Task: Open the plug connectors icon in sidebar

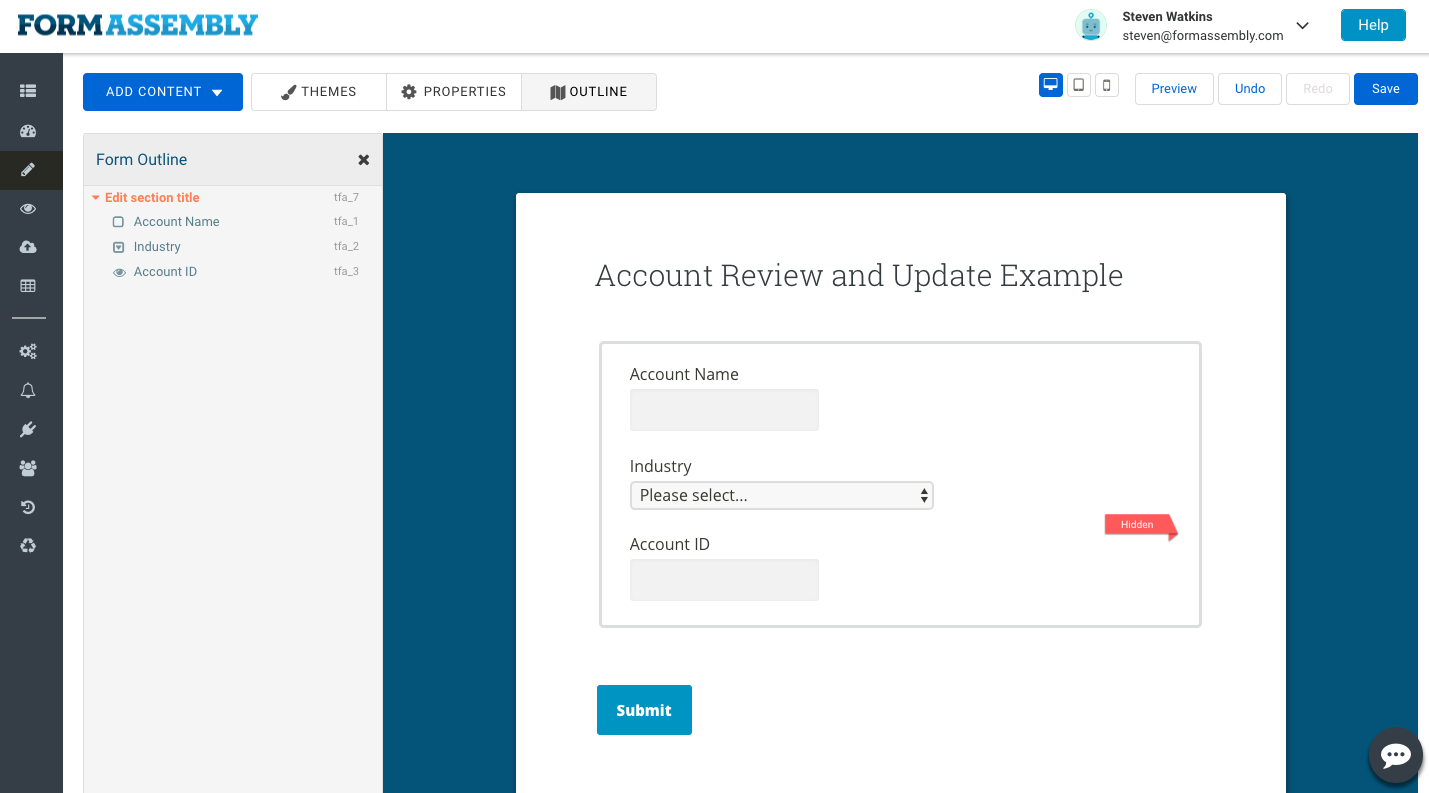Action: (x=28, y=429)
